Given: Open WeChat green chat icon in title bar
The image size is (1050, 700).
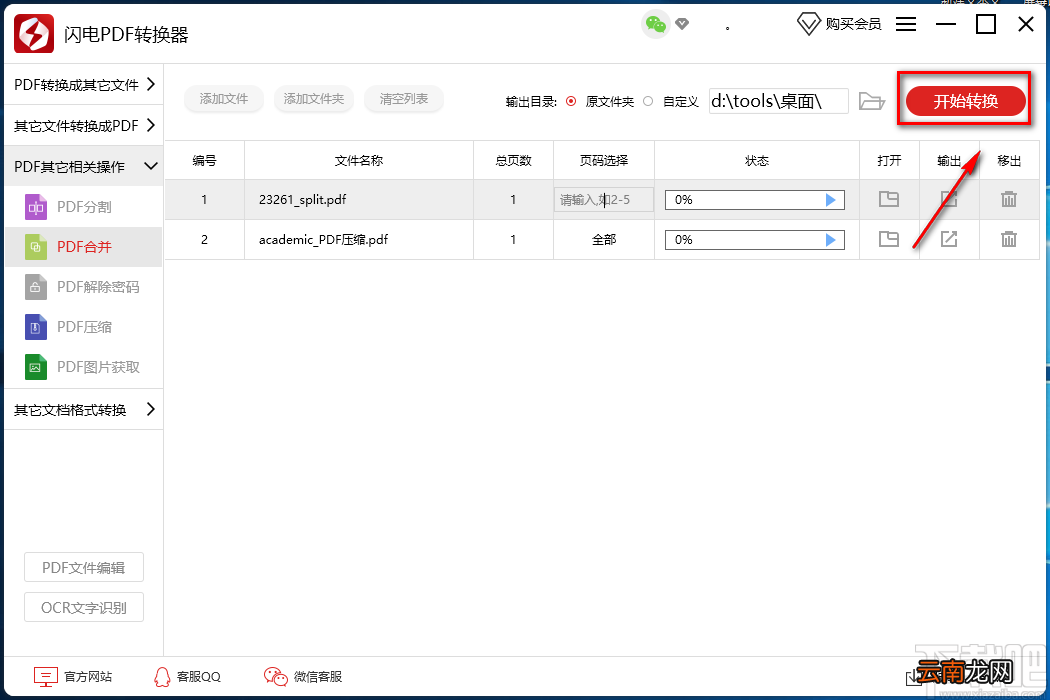Looking at the screenshot, I should [x=656, y=25].
